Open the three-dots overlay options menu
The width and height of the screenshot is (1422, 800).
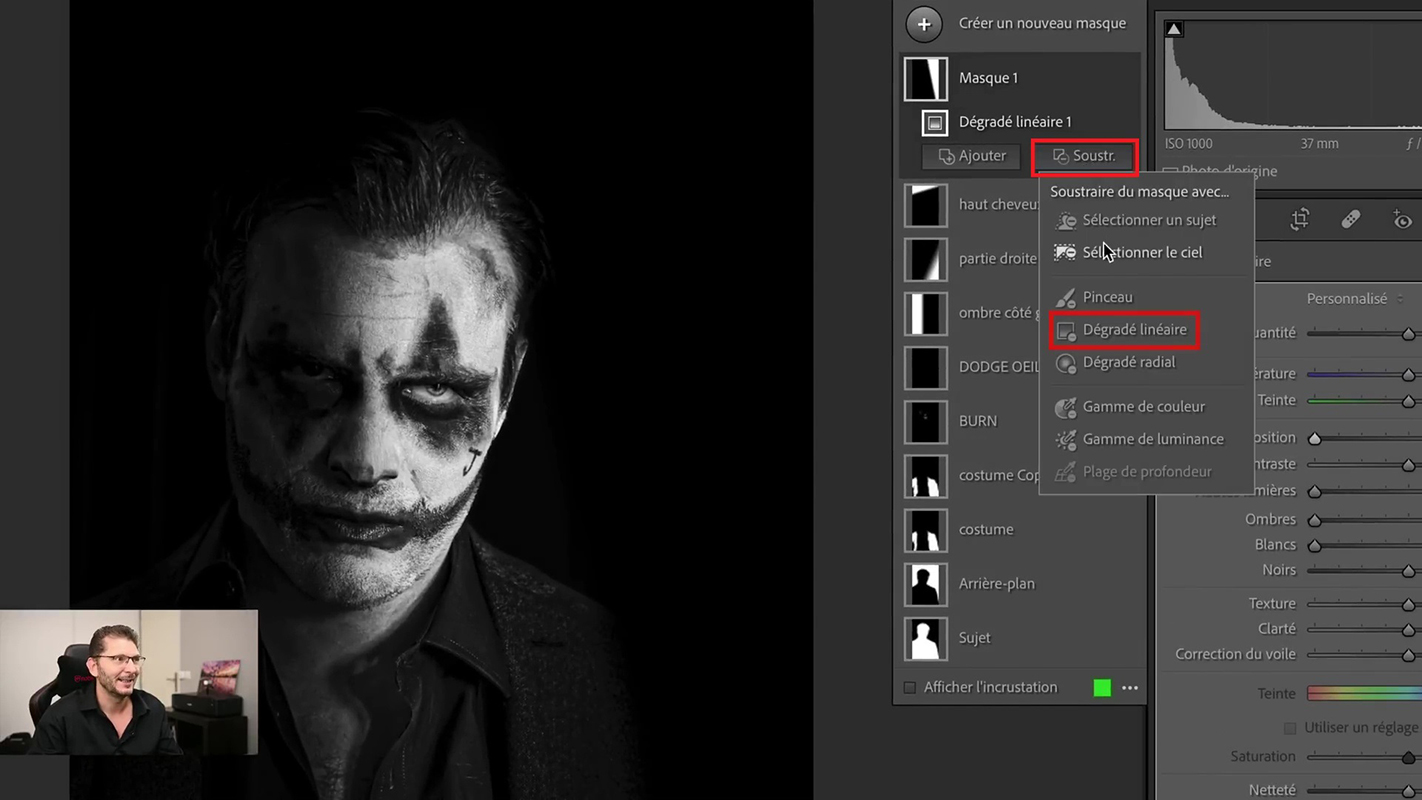[1130, 688]
